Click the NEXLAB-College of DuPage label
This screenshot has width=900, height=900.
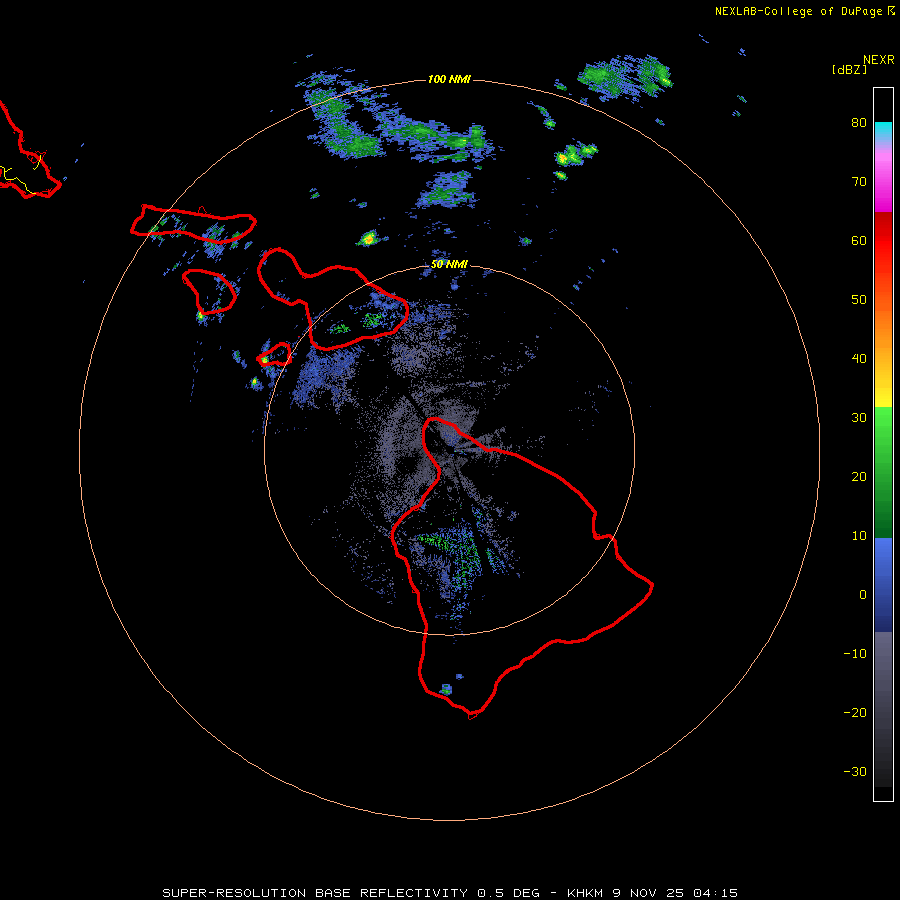[x=798, y=11]
